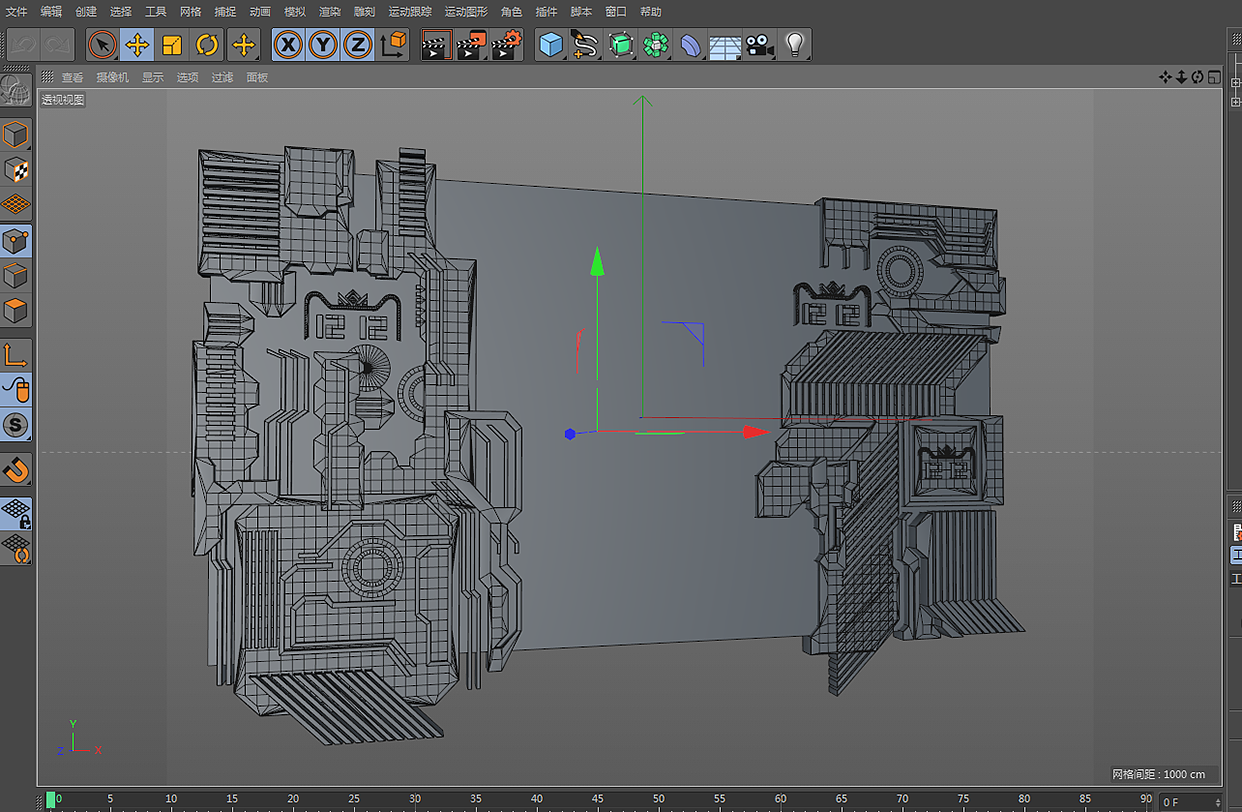This screenshot has height=812, width=1242.
Task: Toggle X axis lock
Action: click(x=289, y=45)
